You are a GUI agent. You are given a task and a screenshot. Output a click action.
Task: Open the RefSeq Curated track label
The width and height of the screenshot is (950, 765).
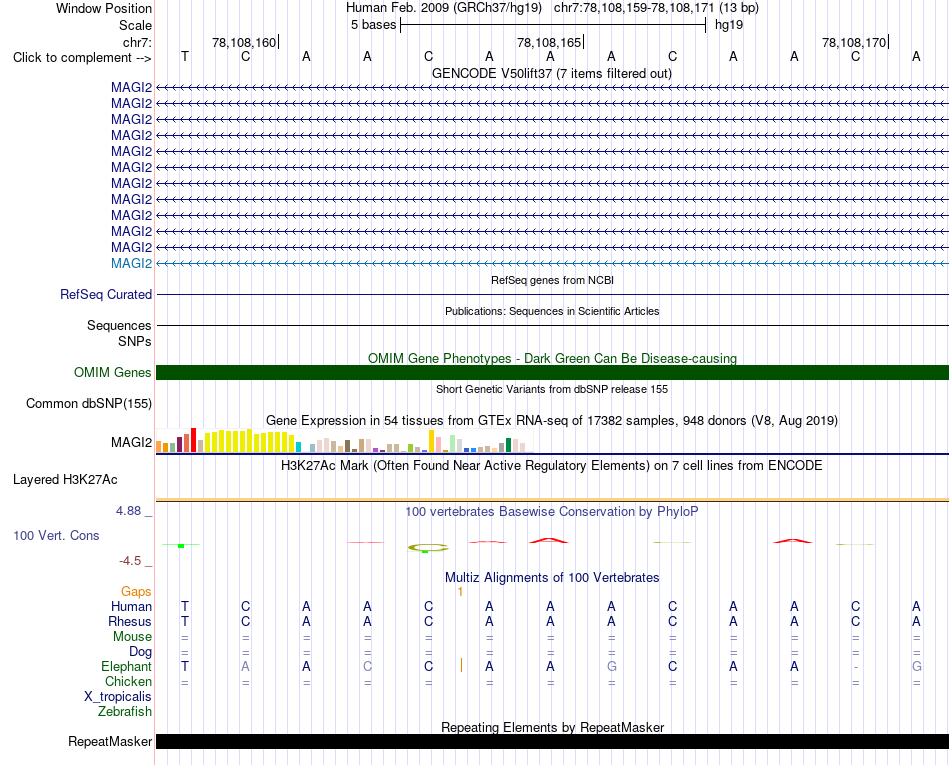(105, 294)
